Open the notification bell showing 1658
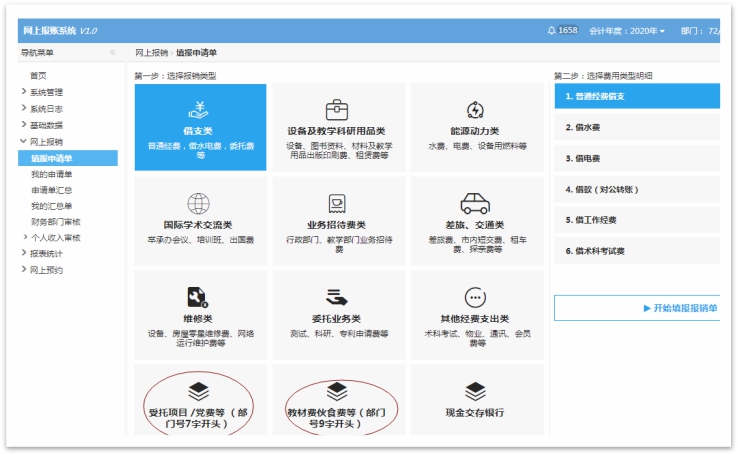Image resolution: width=738 pixels, height=455 pixels. coord(552,31)
